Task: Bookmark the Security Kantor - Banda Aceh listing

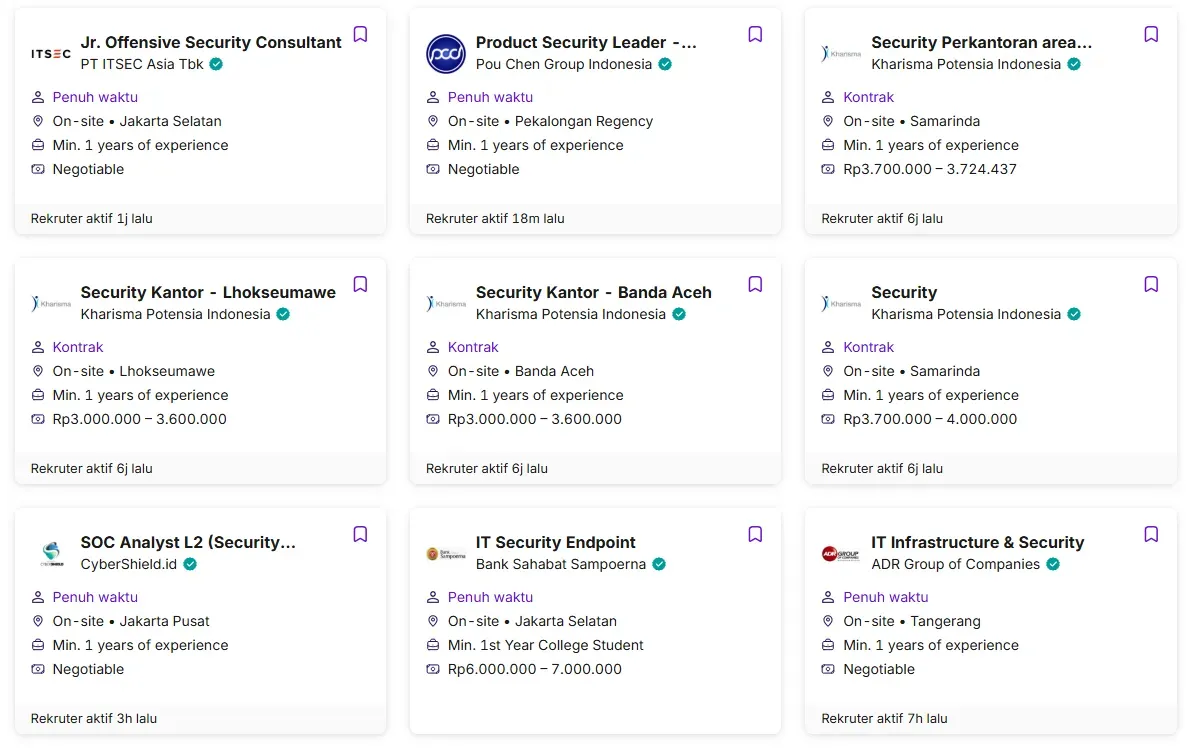Action: point(755,284)
